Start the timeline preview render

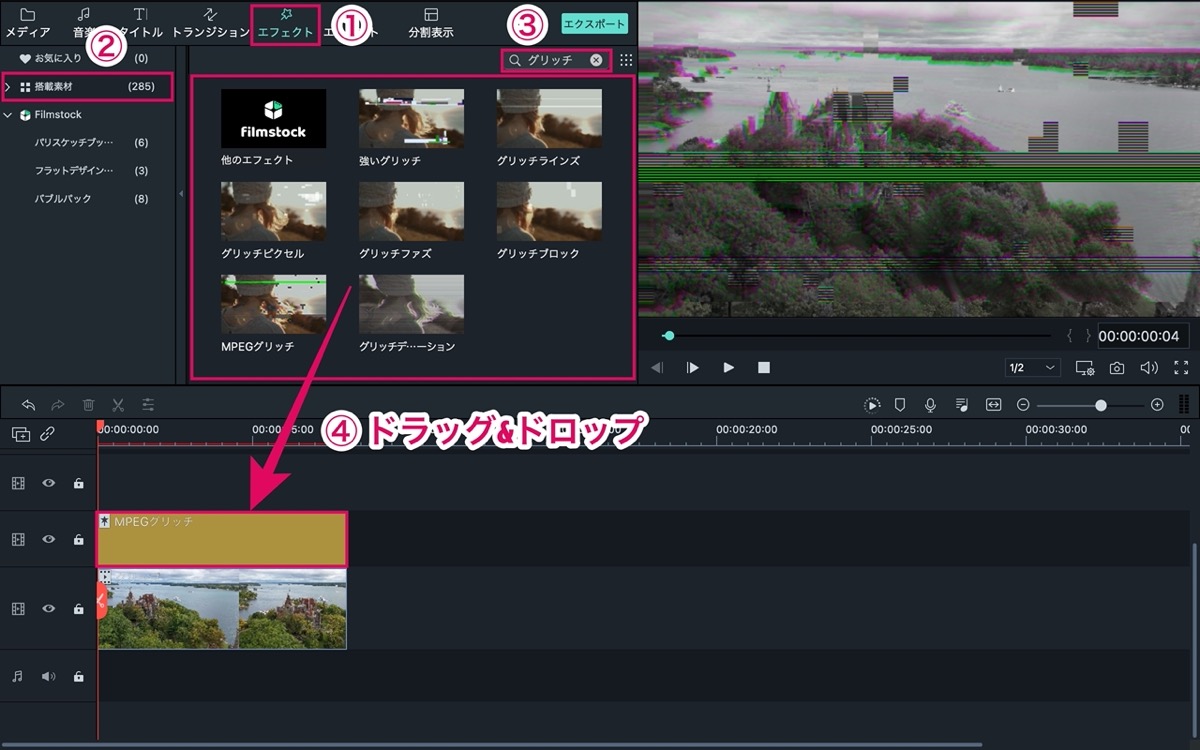(x=872, y=405)
